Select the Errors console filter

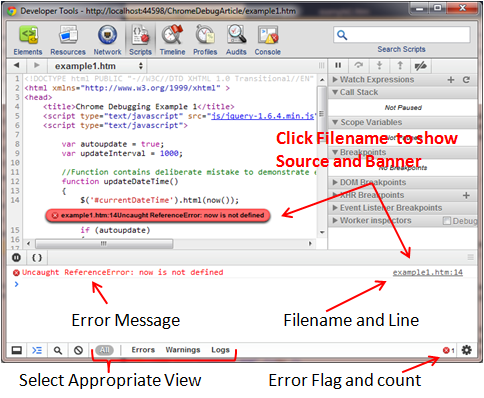143,350
